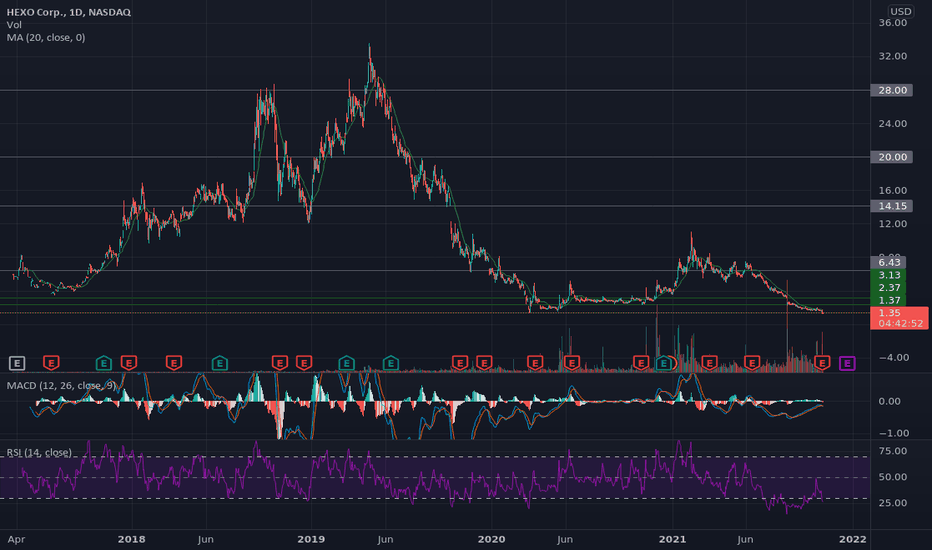932x550 pixels.
Task: Select the RSI (14, close) legend
Action: 39,452
